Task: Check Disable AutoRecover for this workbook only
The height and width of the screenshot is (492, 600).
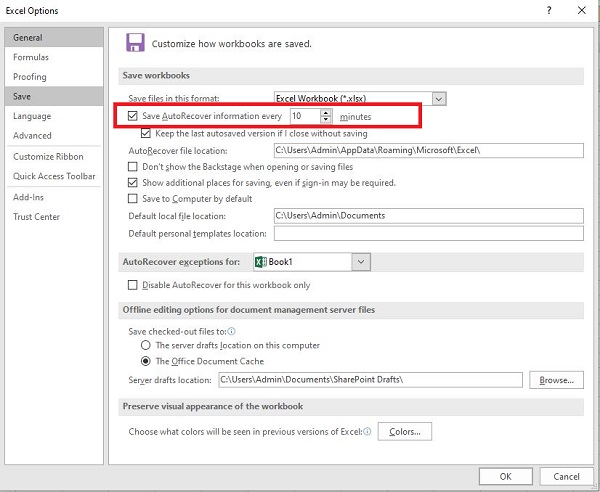Action: tap(132, 285)
